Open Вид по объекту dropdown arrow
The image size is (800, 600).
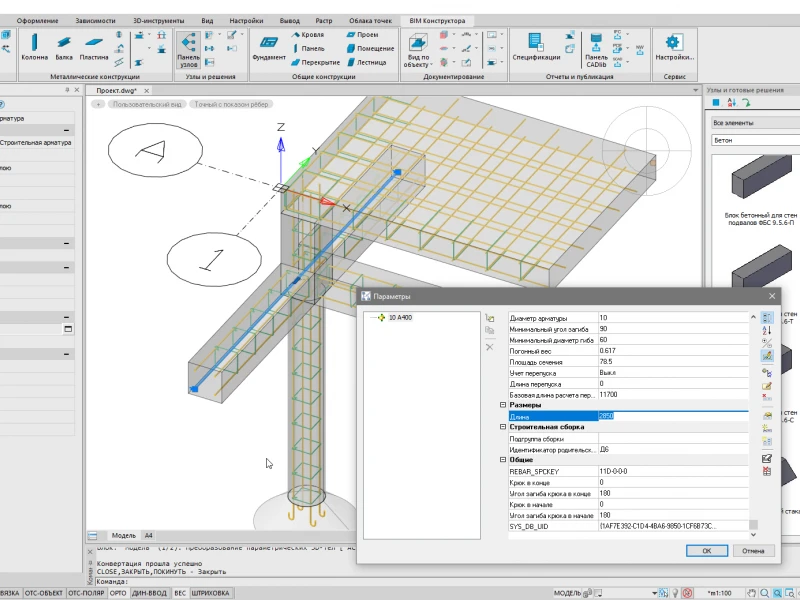point(432,65)
